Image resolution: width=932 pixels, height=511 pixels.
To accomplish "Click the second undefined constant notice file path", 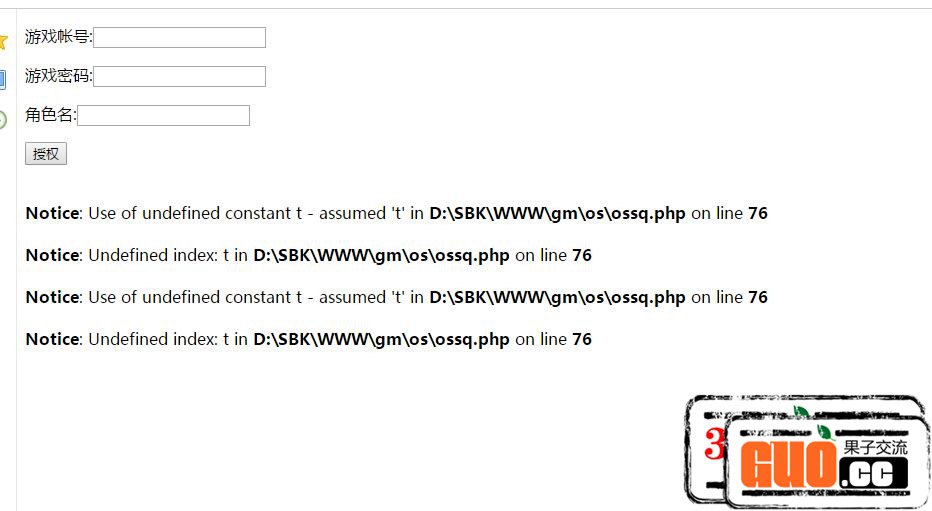I will click(x=558, y=297).
